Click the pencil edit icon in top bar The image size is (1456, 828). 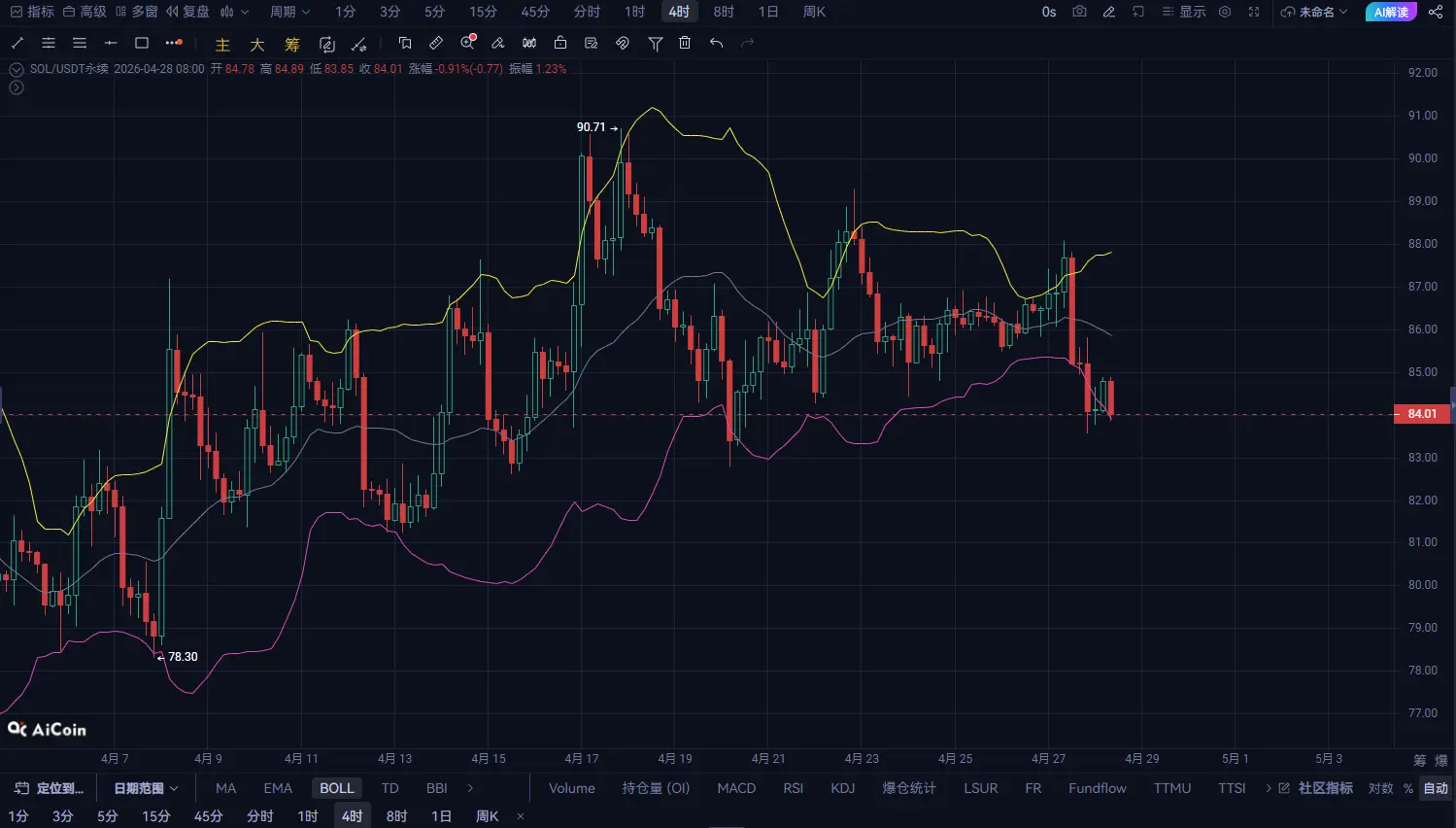point(1109,12)
